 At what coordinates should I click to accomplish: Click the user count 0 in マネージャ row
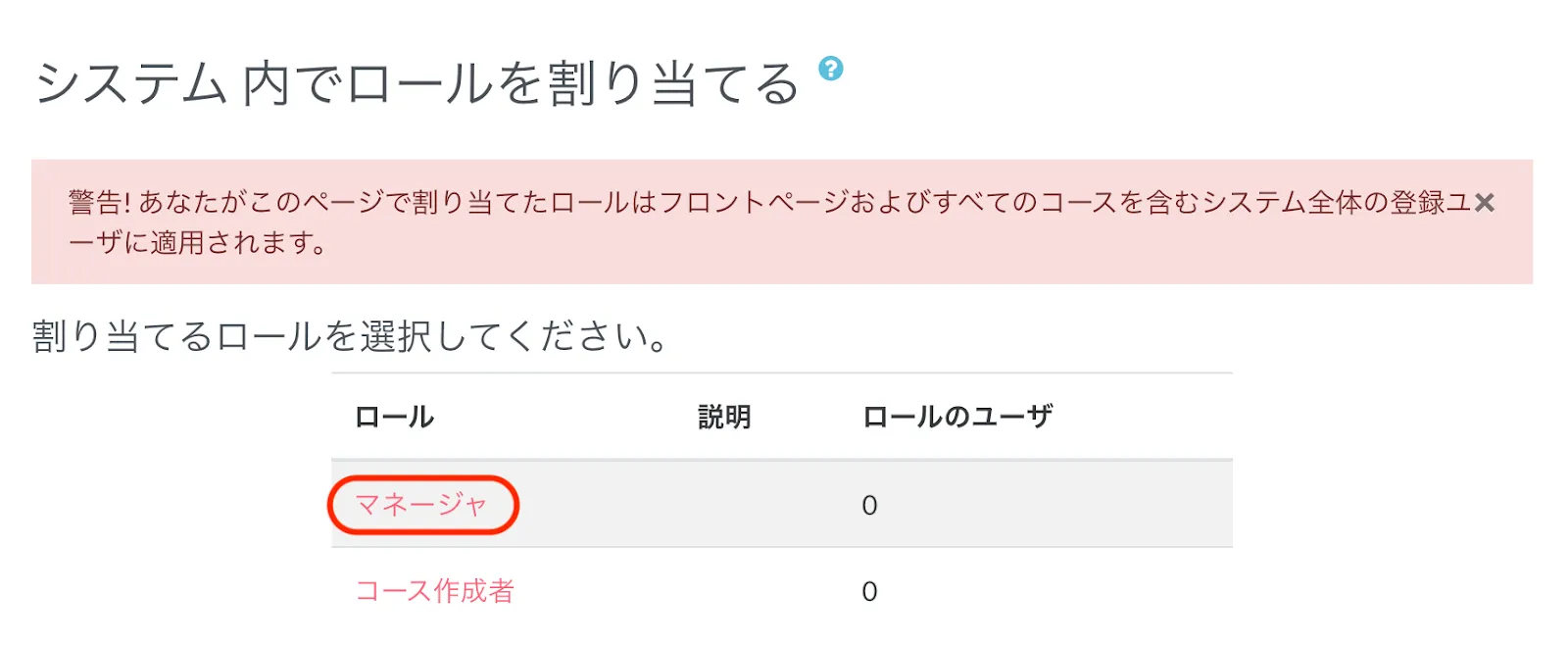coord(869,506)
